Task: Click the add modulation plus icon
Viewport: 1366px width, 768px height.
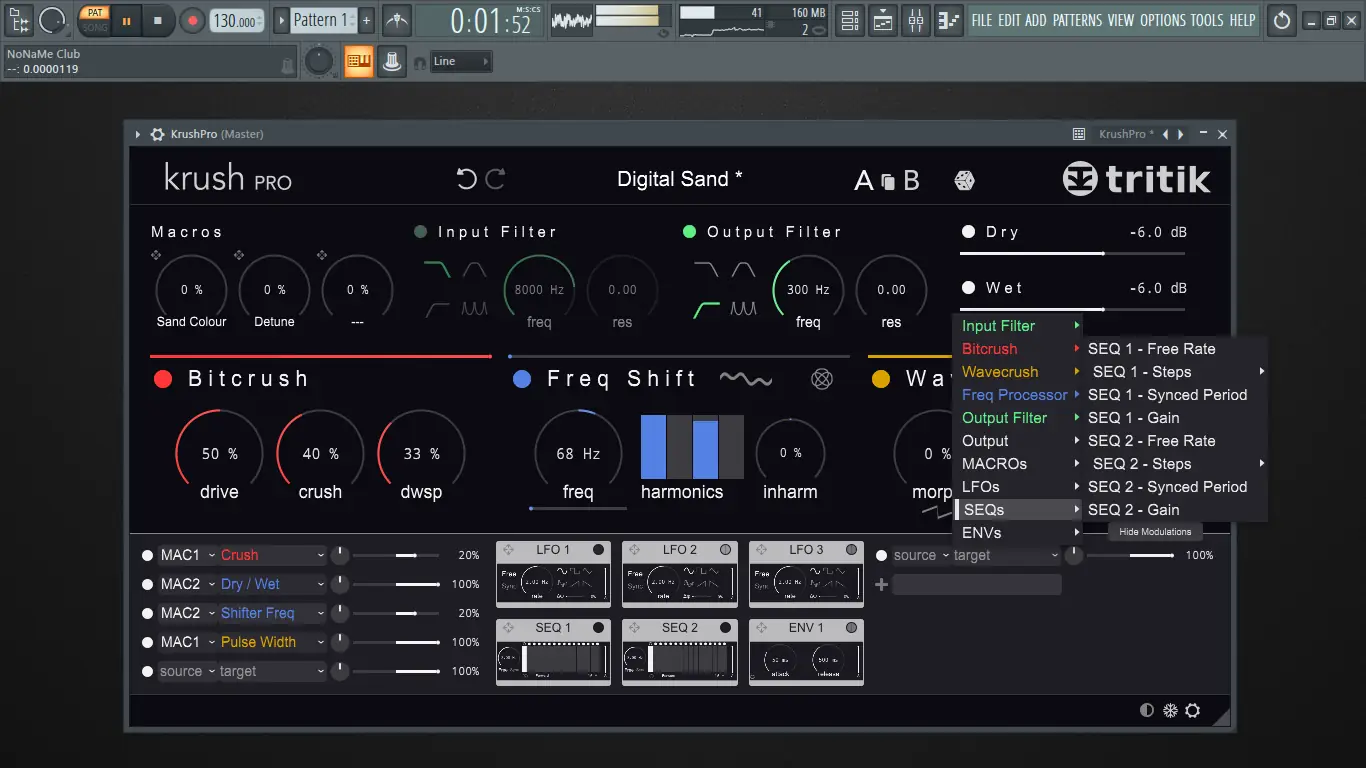Action: pyautogui.click(x=881, y=584)
